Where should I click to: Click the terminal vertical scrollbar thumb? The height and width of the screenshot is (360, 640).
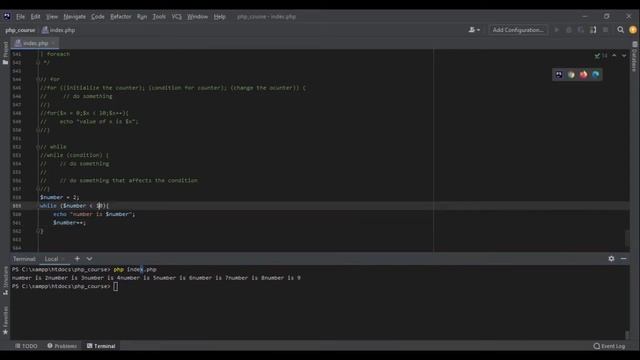pyautogui.click(x=627, y=335)
